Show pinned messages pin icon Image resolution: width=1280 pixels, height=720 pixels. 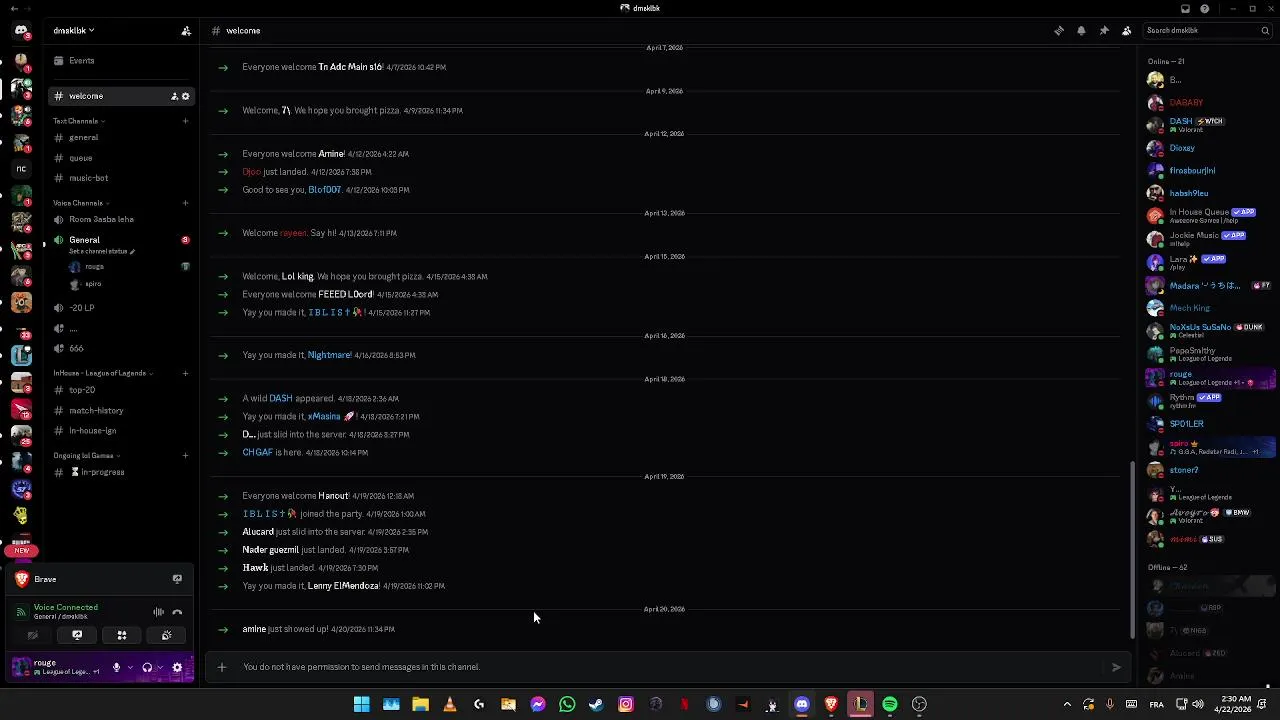[x=1104, y=31]
